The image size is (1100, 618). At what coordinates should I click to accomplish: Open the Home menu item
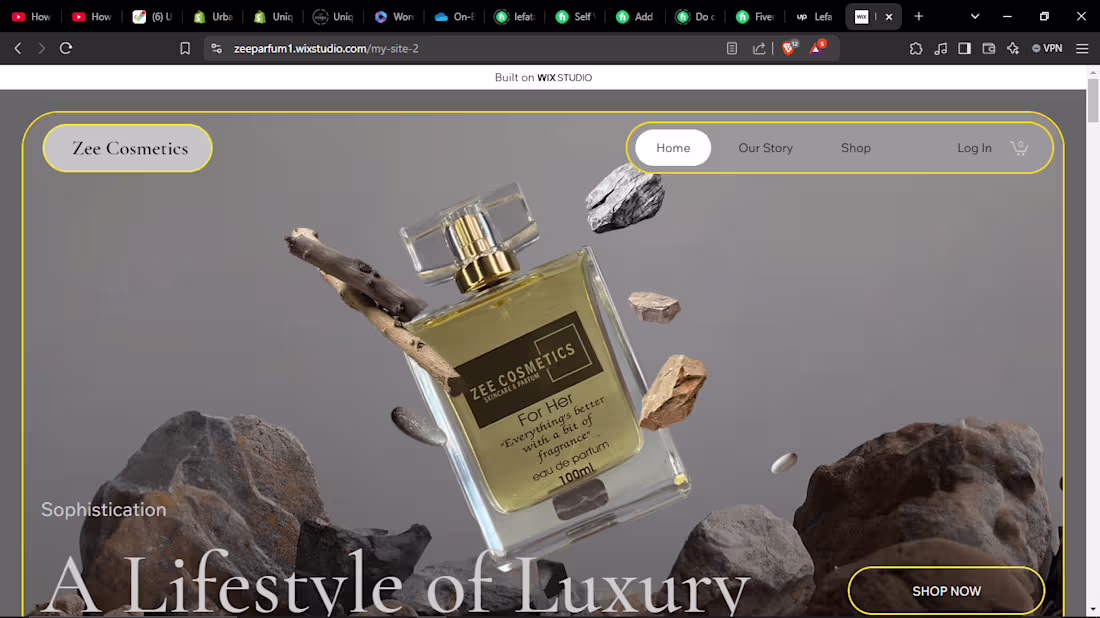tap(673, 148)
